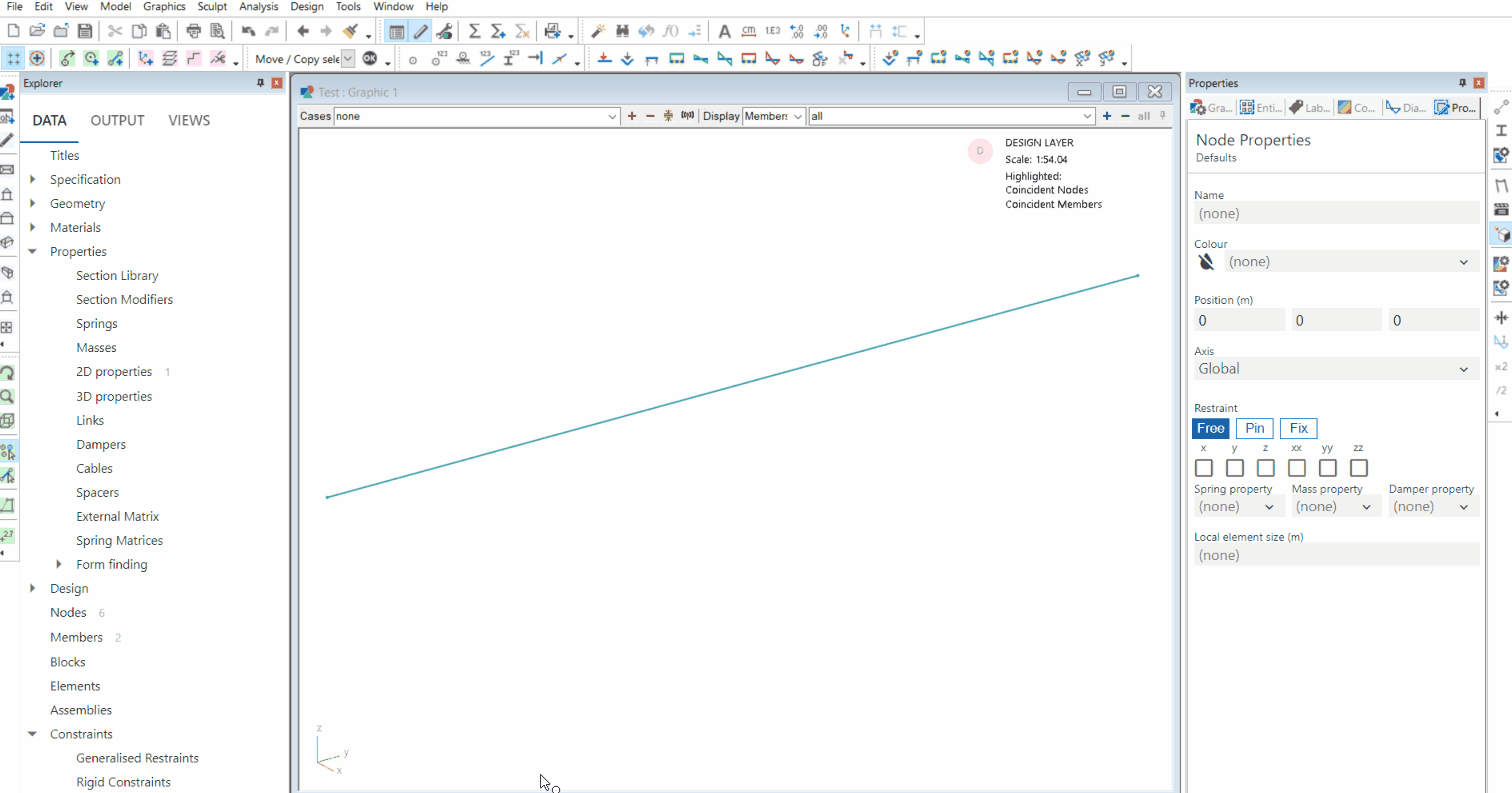1512x793 pixels.
Task: Click the large letter A label icon
Action: [725, 31]
